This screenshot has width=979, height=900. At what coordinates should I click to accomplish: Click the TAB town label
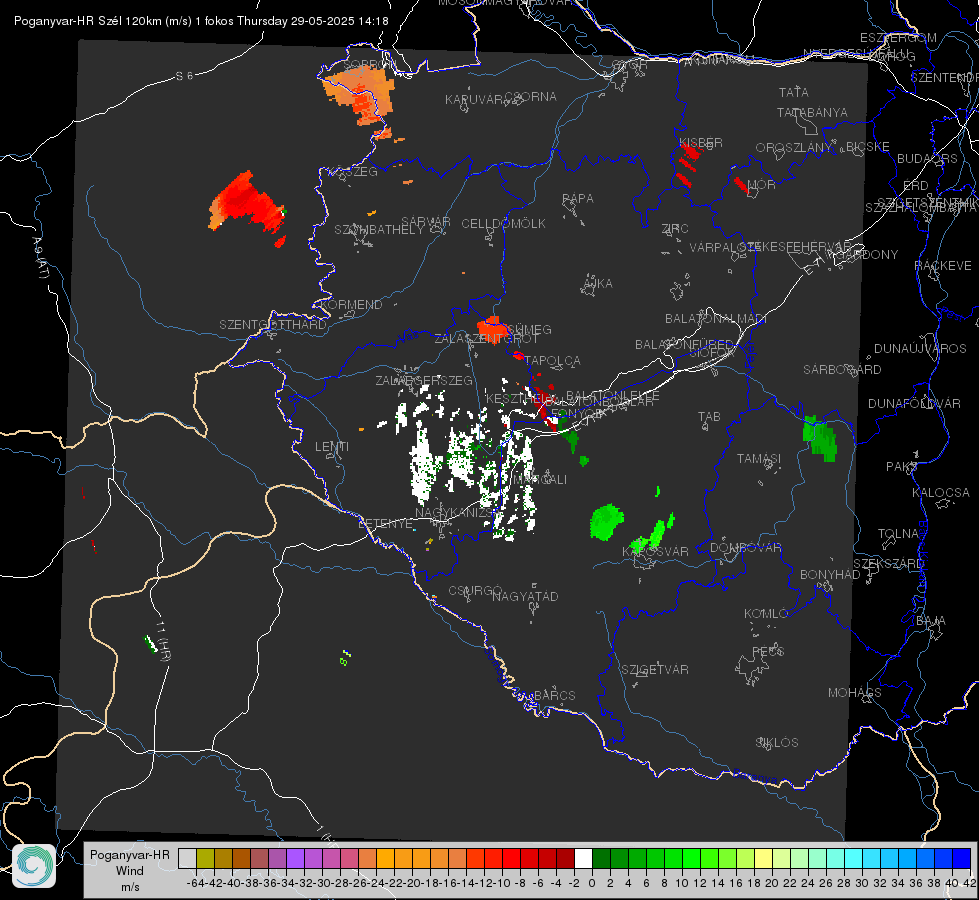709,417
